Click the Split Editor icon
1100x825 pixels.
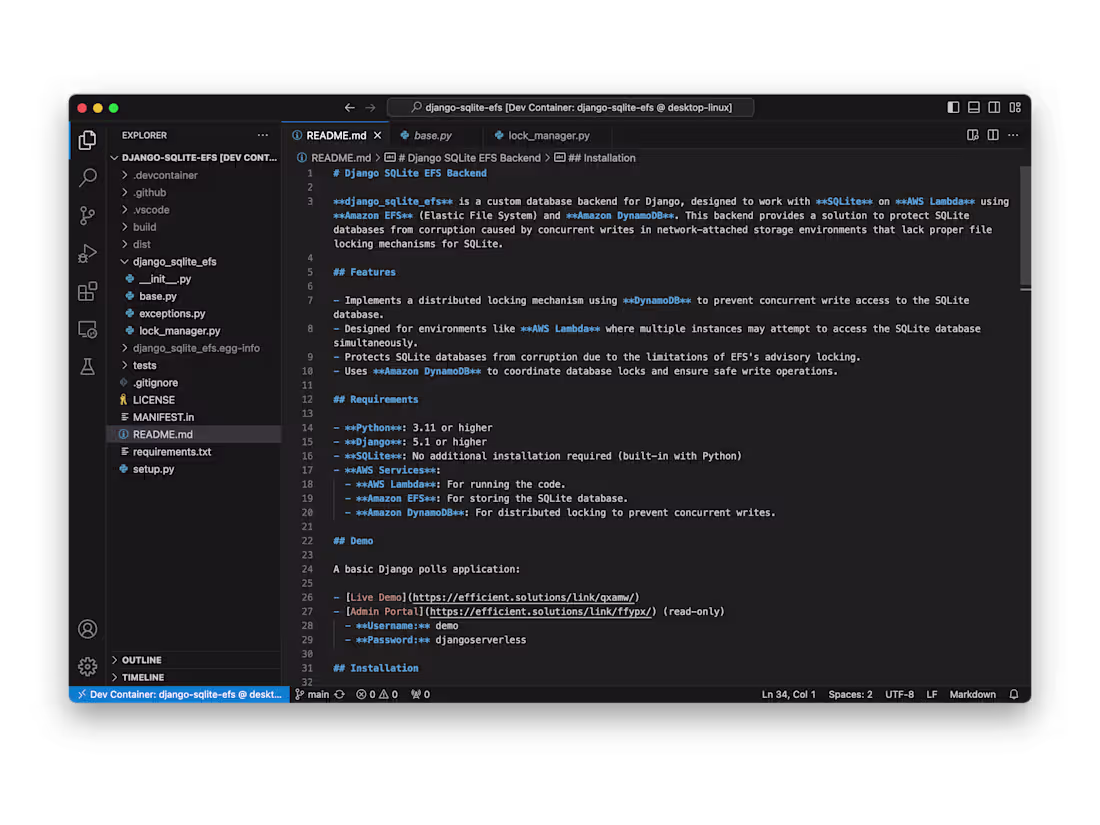tap(991, 134)
